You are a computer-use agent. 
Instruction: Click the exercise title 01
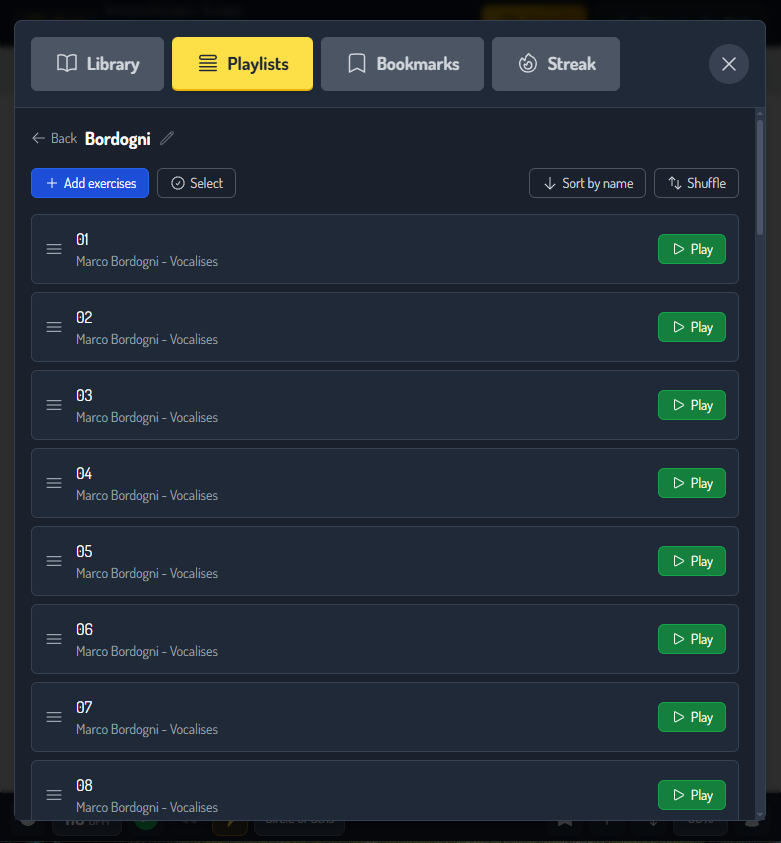click(82, 239)
